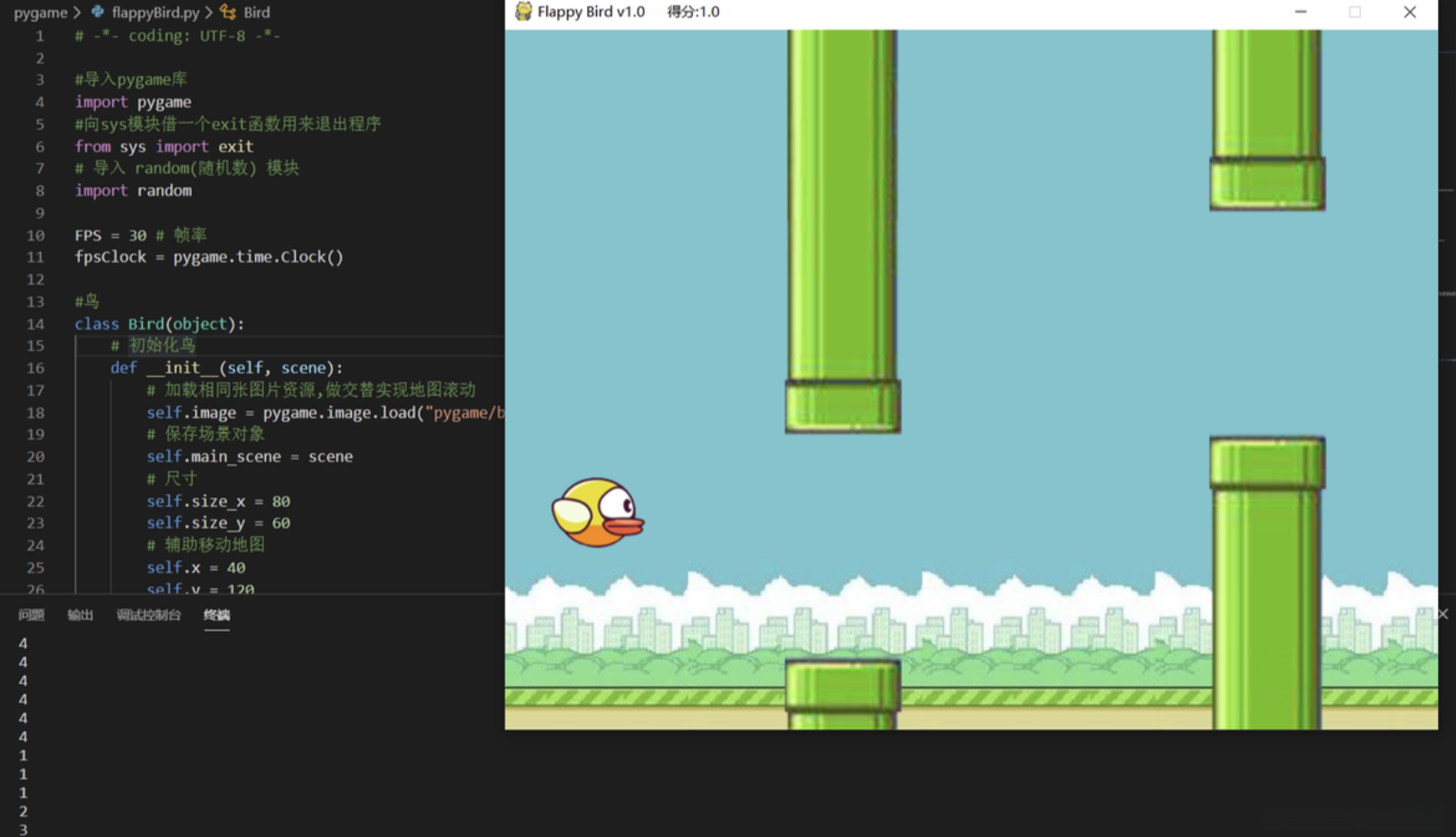Click the # 保存场景对象 comment

pos(205,434)
